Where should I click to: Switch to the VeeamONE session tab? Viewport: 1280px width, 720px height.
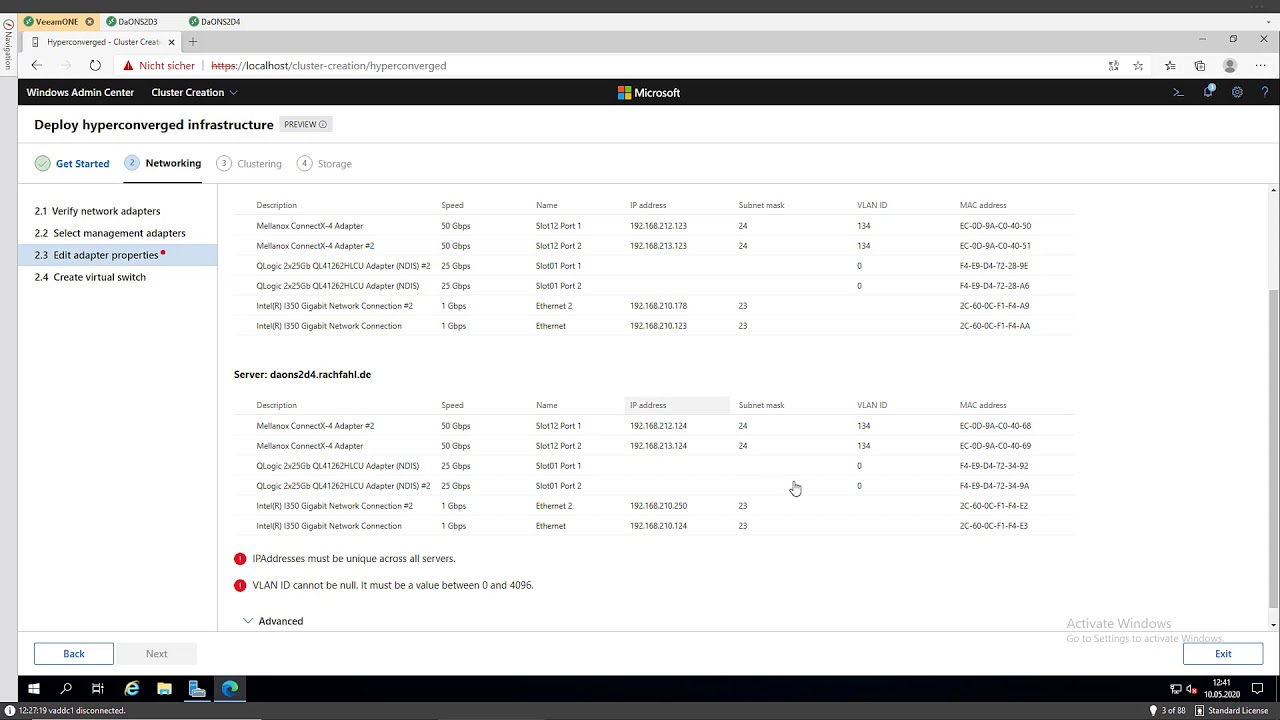[x=57, y=21]
